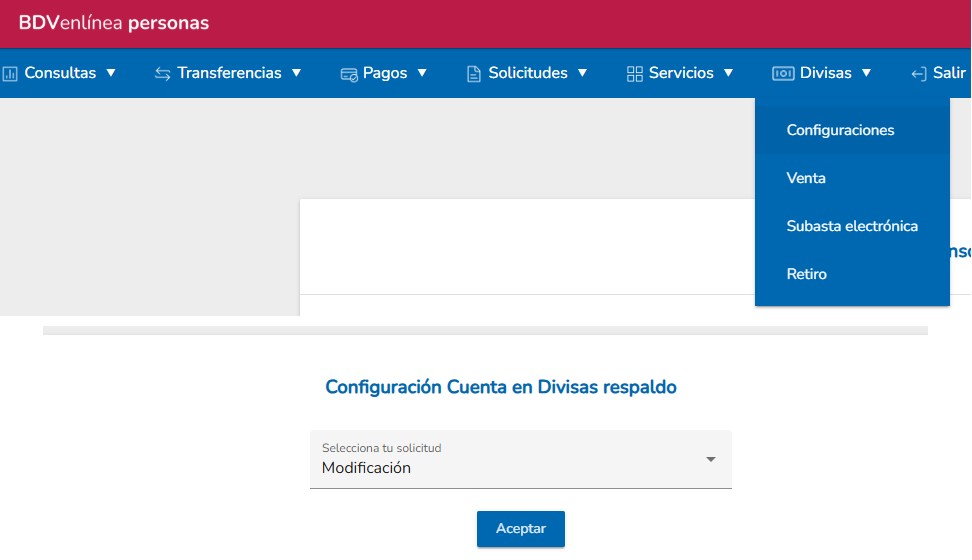Click the BDVenlínea personas logo
This screenshot has width=972, height=560.
tap(114, 23)
